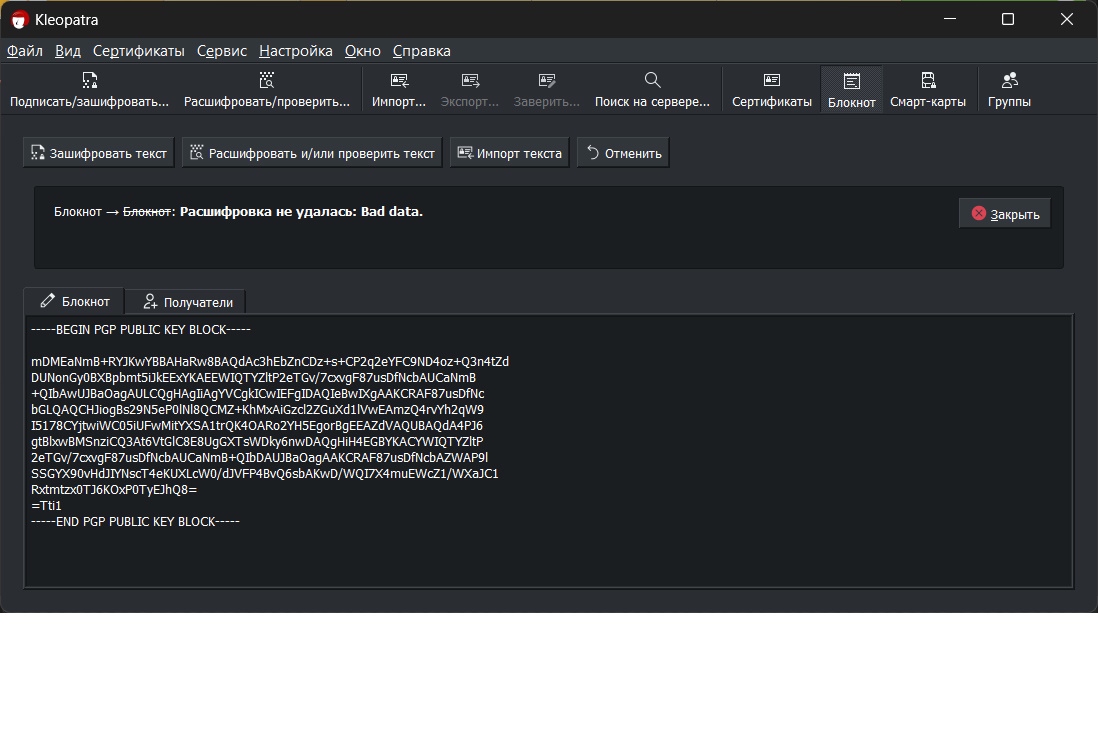
Task: Click the Заверить... toolbar icon
Action: [547, 80]
